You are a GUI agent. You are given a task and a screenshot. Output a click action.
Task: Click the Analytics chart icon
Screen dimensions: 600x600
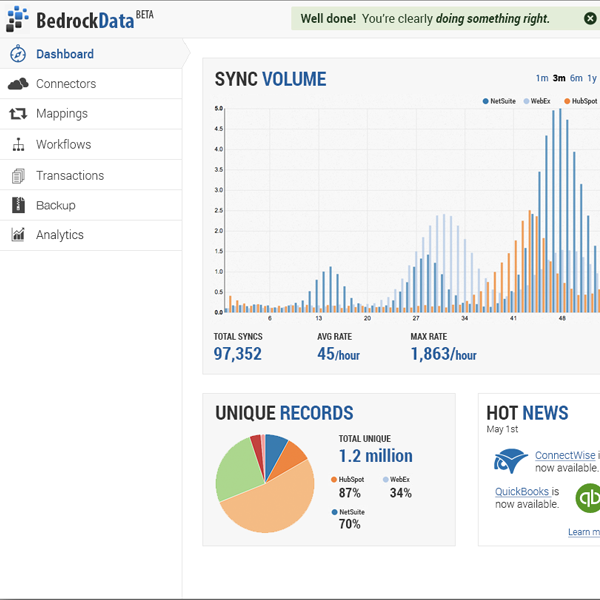[x=18, y=235]
